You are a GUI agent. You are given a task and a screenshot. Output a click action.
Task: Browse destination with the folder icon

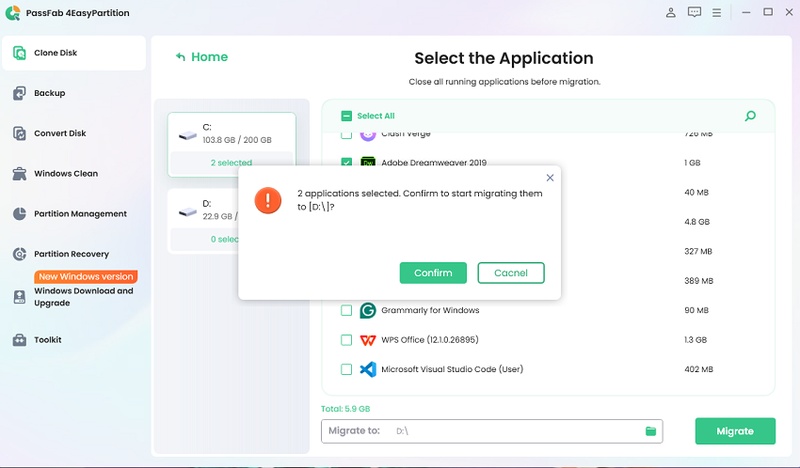651,431
